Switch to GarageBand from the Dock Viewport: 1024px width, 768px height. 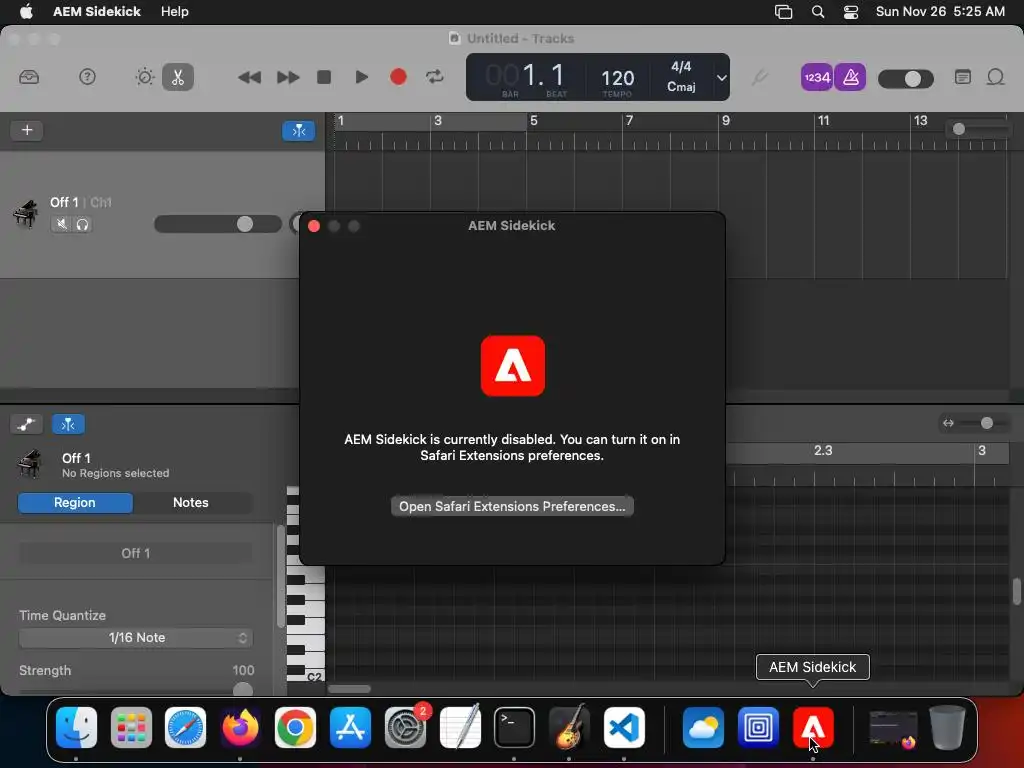tap(569, 728)
